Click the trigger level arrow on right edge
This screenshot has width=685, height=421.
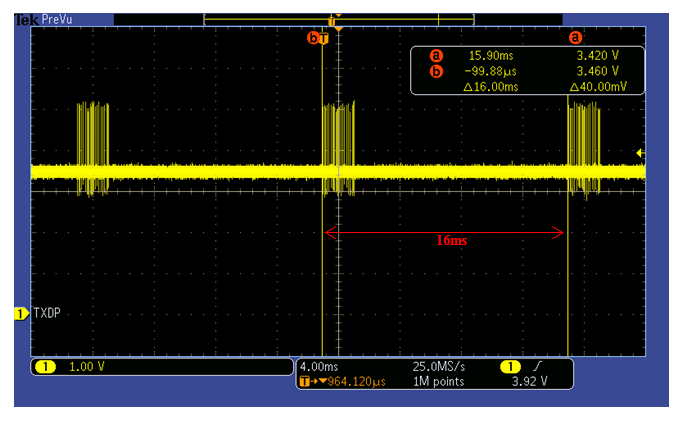(640, 153)
